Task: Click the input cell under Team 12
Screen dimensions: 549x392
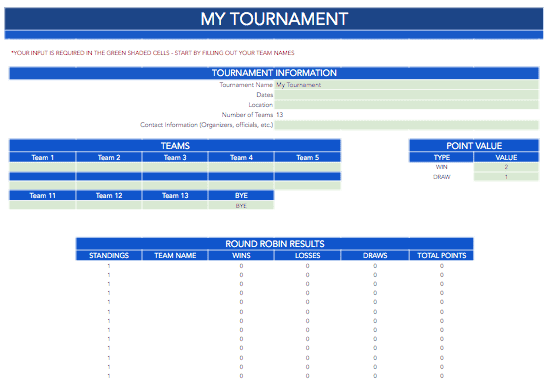Action: (x=109, y=205)
